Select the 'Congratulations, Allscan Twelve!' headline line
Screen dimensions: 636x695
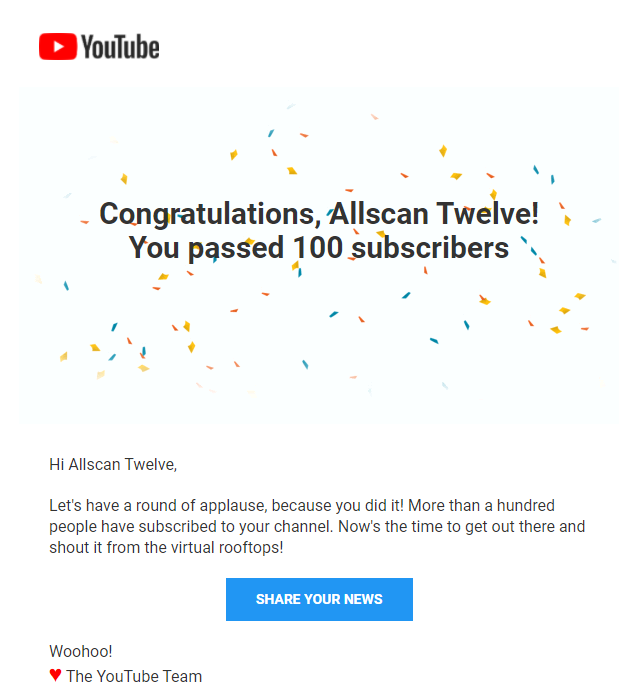tap(319, 215)
